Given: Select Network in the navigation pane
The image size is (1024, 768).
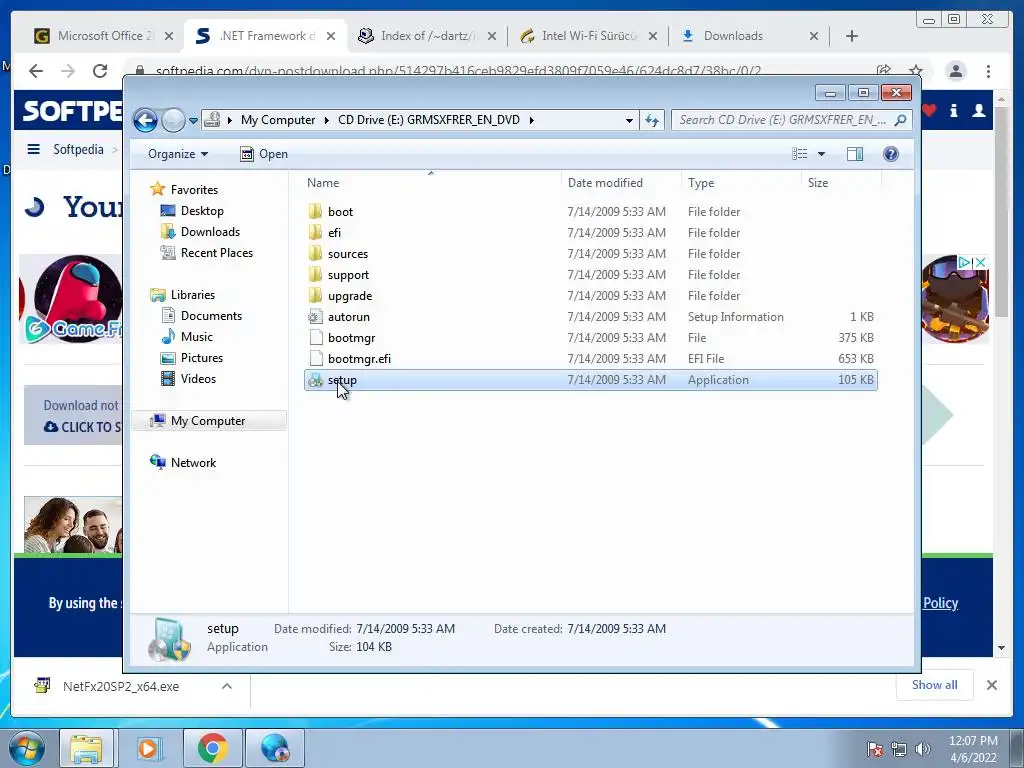Looking at the screenshot, I should pos(193,463).
